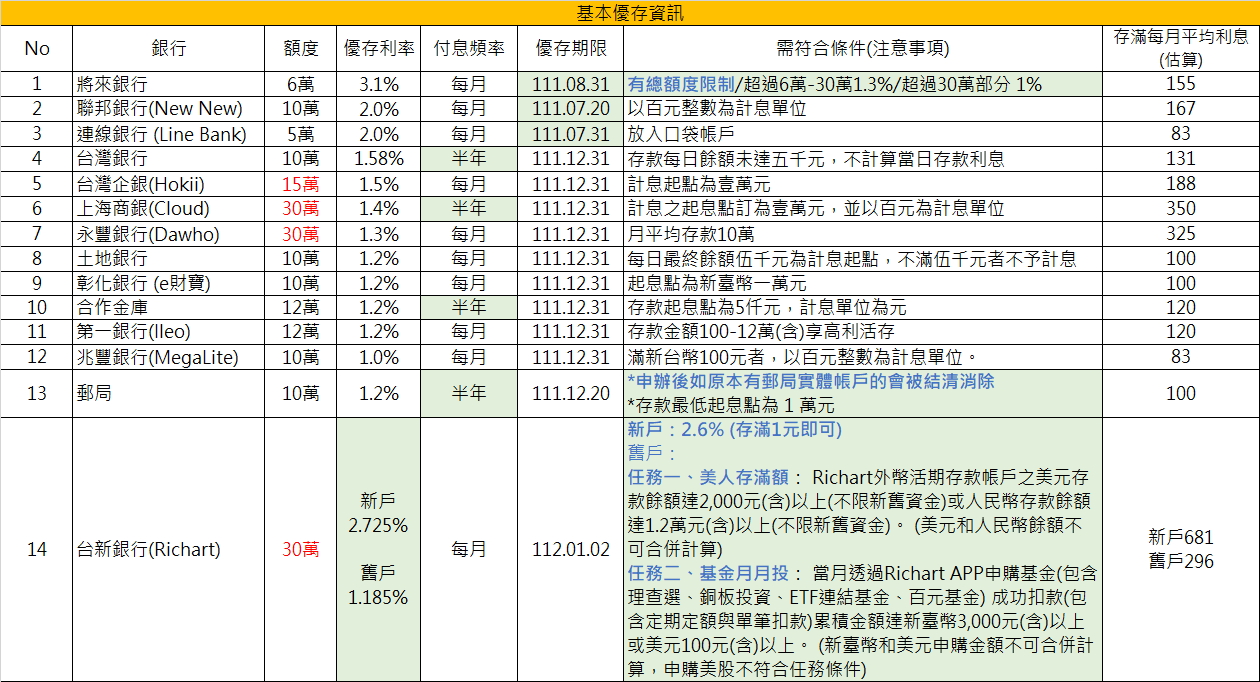Select the 5萬 quota cell for 連線銀行
Image resolution: width=1260 pixels, height=682 pixels.
300,134
